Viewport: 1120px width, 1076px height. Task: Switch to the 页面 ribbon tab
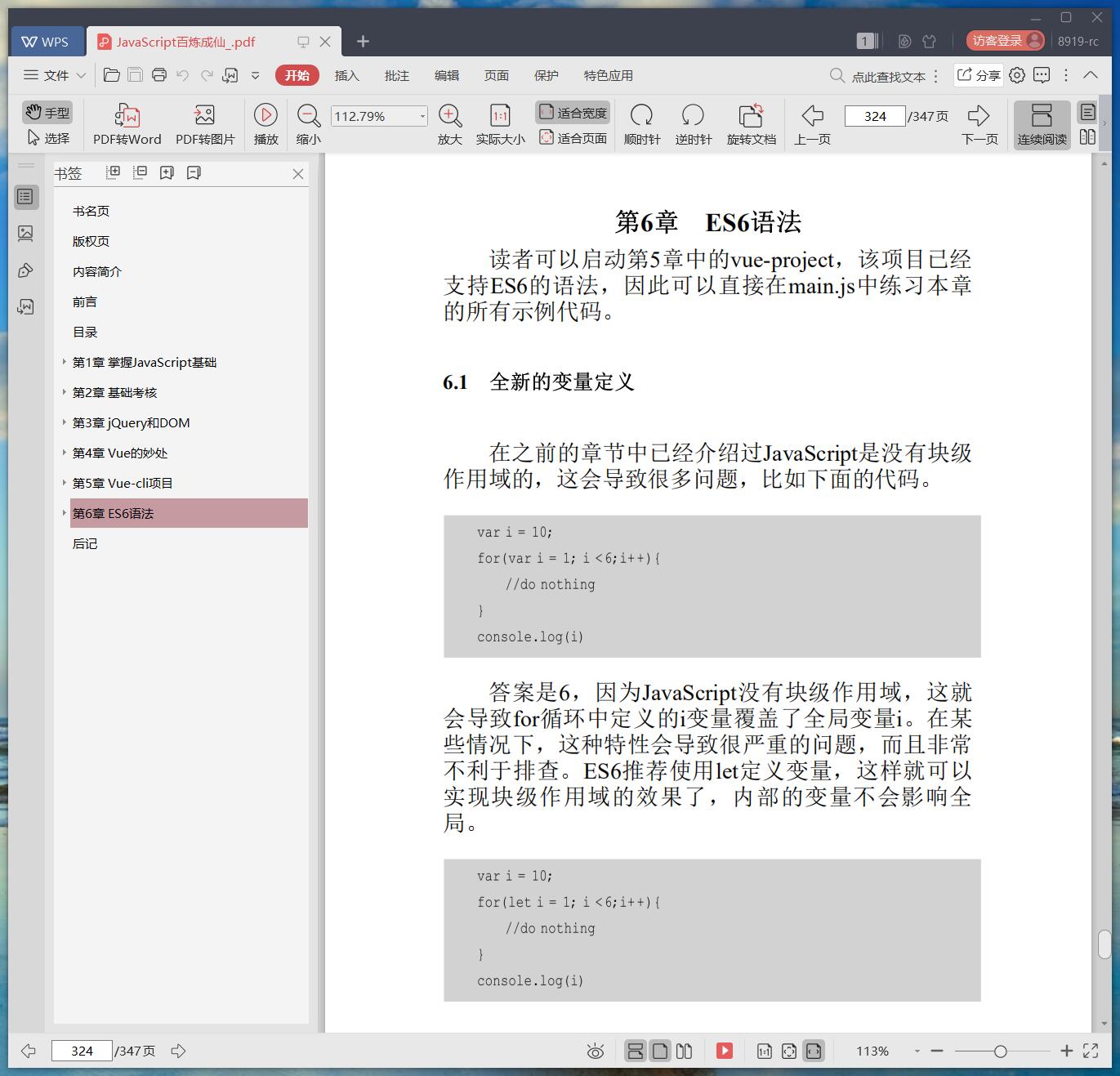496,75
